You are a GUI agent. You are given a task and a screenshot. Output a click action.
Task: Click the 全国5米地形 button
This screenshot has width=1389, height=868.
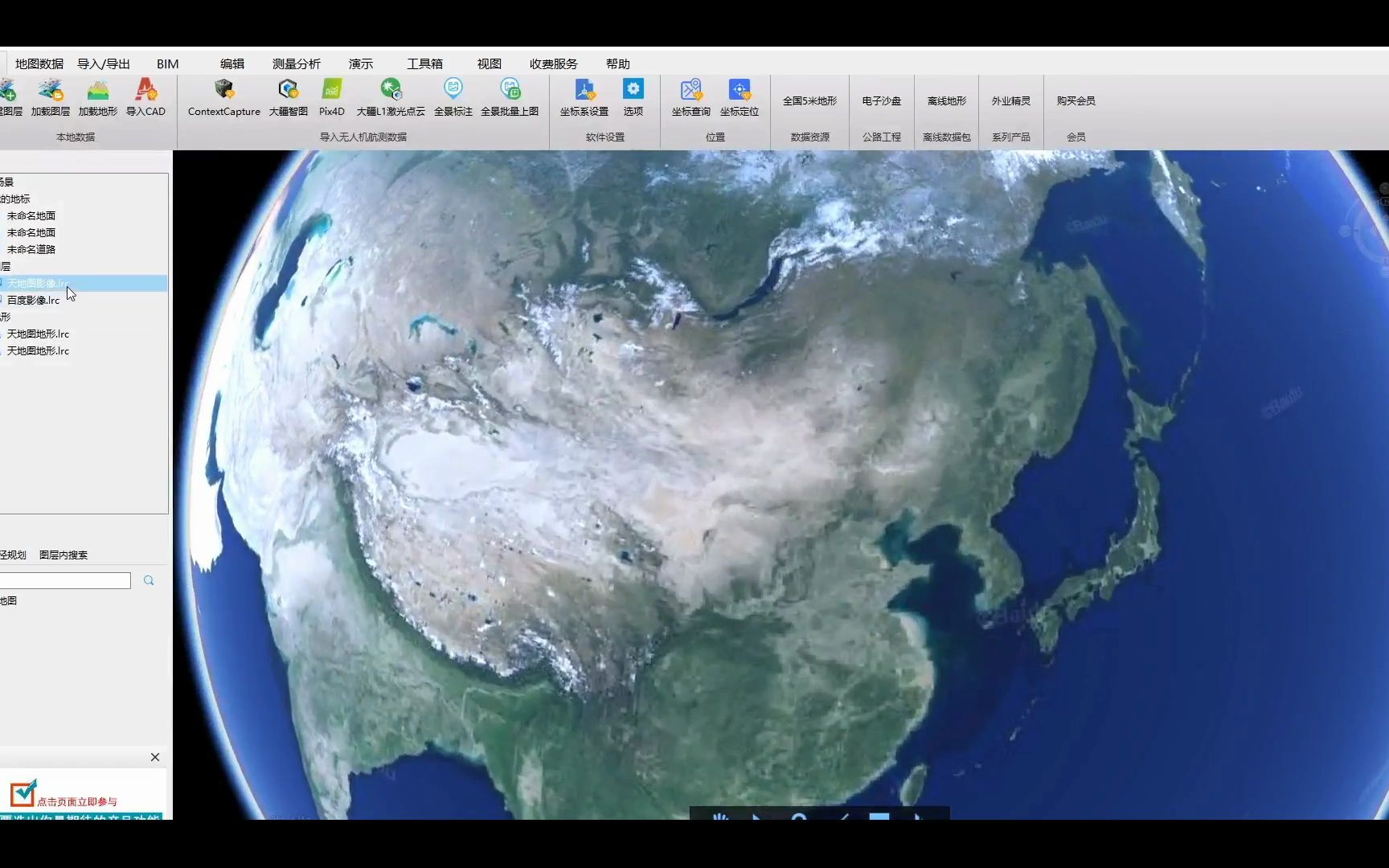click(810, 100)
